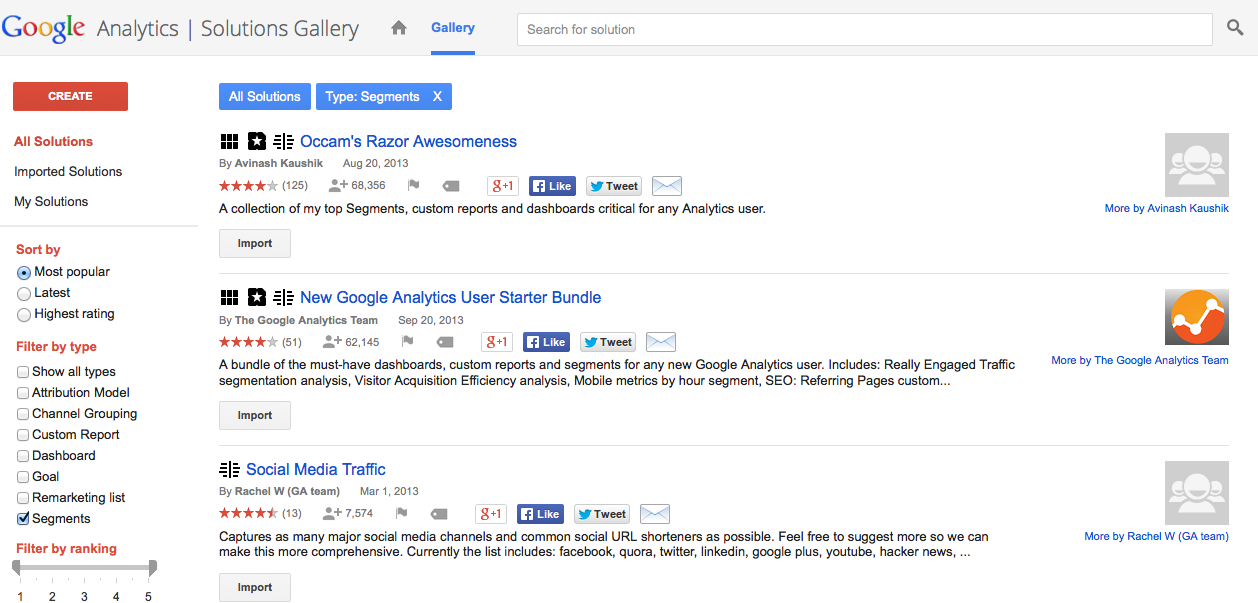
Task: Tweet the Social Media Traffic solution
Action: coord(604,514)
